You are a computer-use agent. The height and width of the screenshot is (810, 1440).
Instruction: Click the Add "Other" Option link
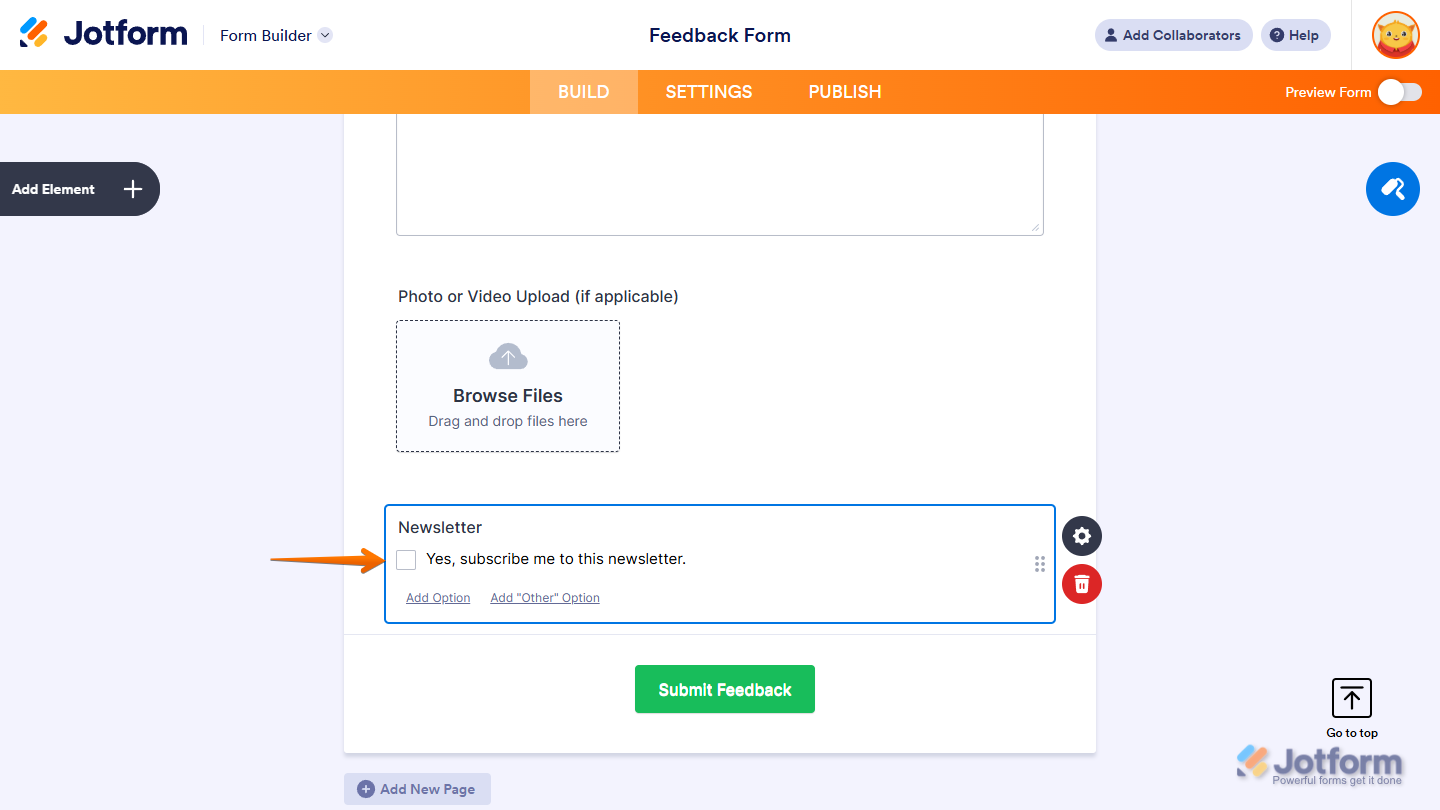click(544, 597)
